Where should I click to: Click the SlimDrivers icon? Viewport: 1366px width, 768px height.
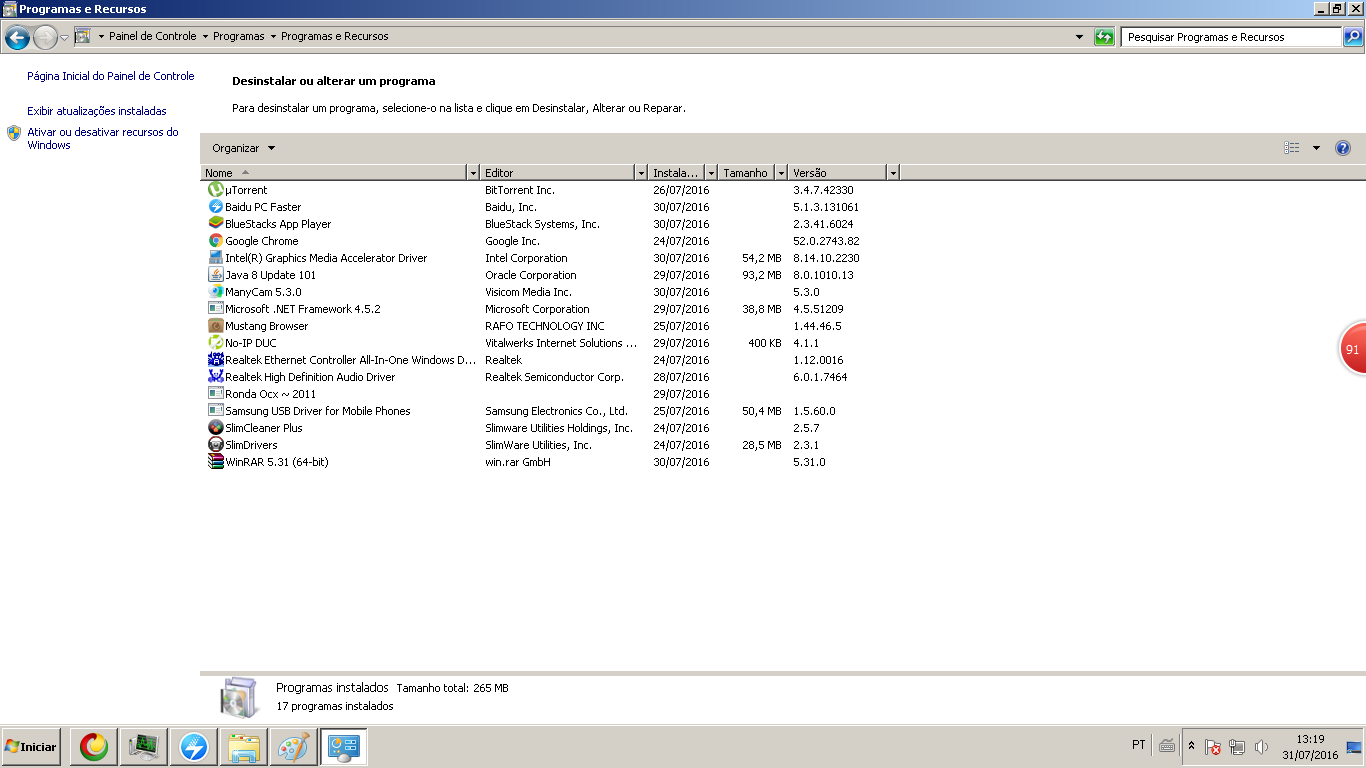tap(215, 445)
